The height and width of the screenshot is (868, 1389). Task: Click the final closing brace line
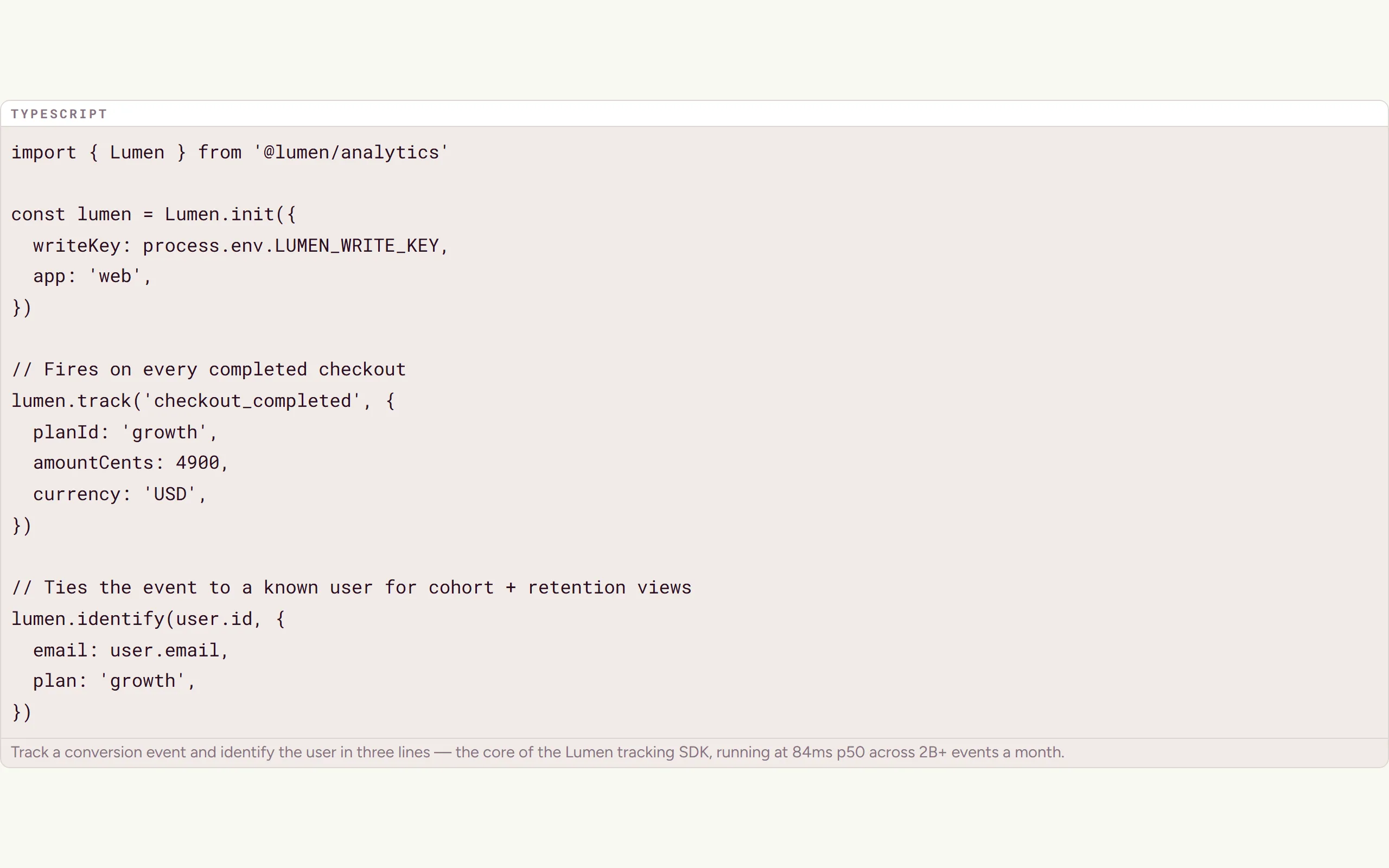[21, 712]
